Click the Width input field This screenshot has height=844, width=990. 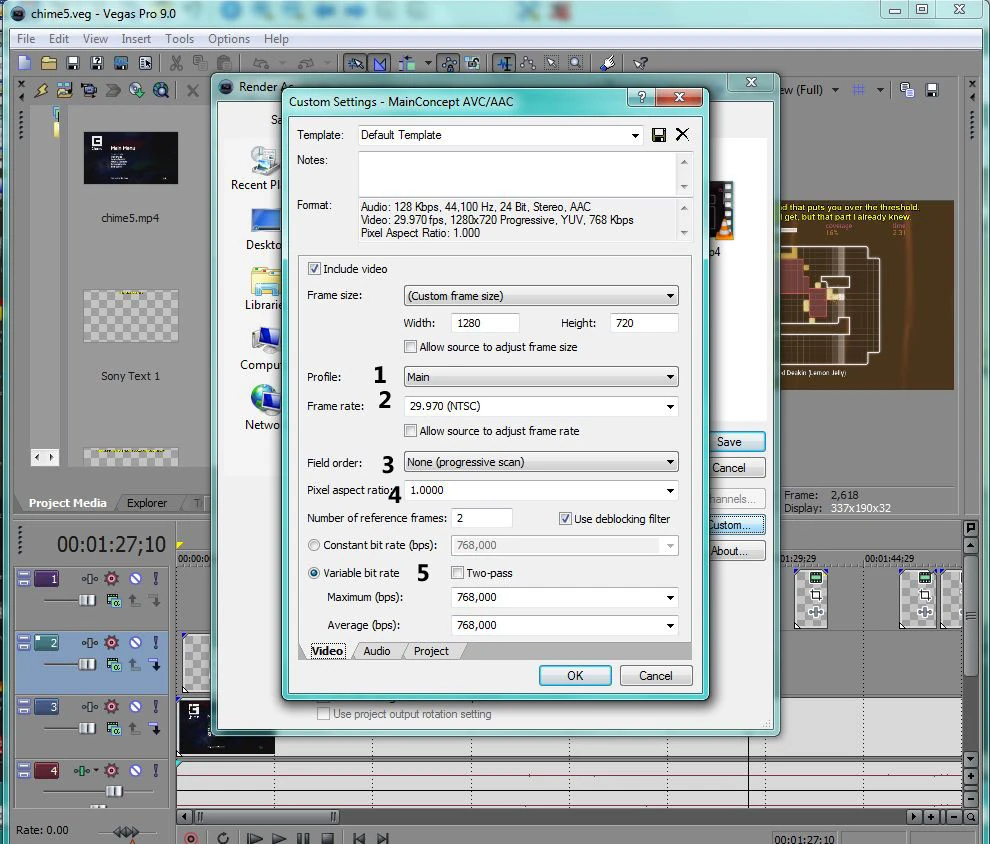(x=485, y=323)
